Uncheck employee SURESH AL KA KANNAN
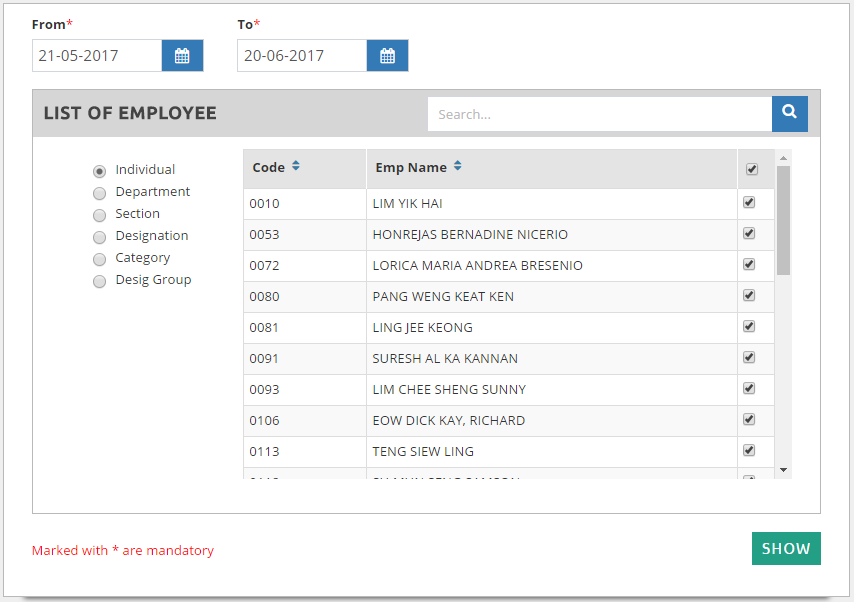854x602 pixels. point(749,358)
